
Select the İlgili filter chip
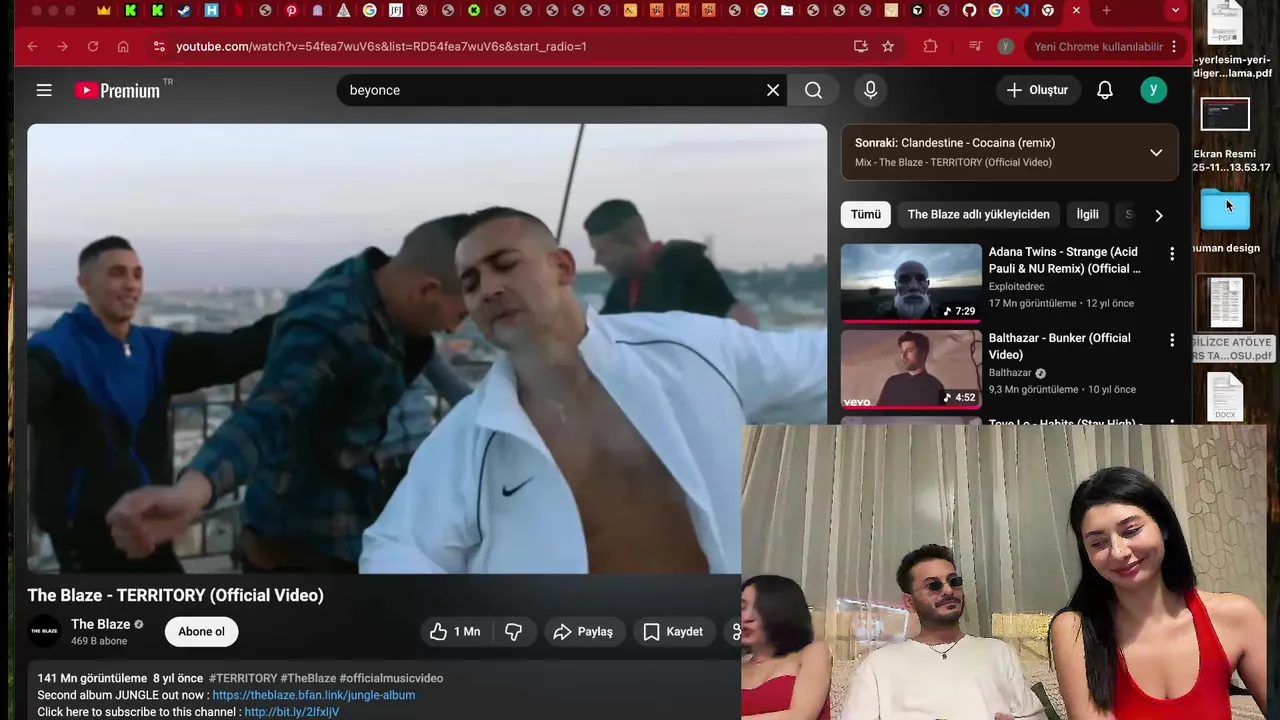point(1087,214)
